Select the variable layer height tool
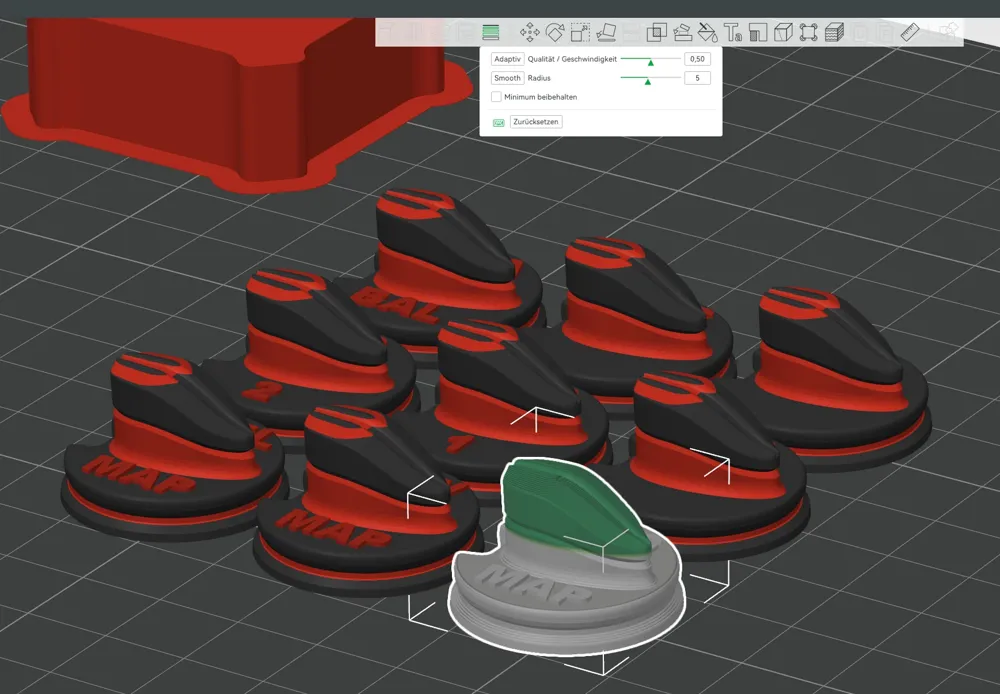1000x694 pixels. coord(490,32)
